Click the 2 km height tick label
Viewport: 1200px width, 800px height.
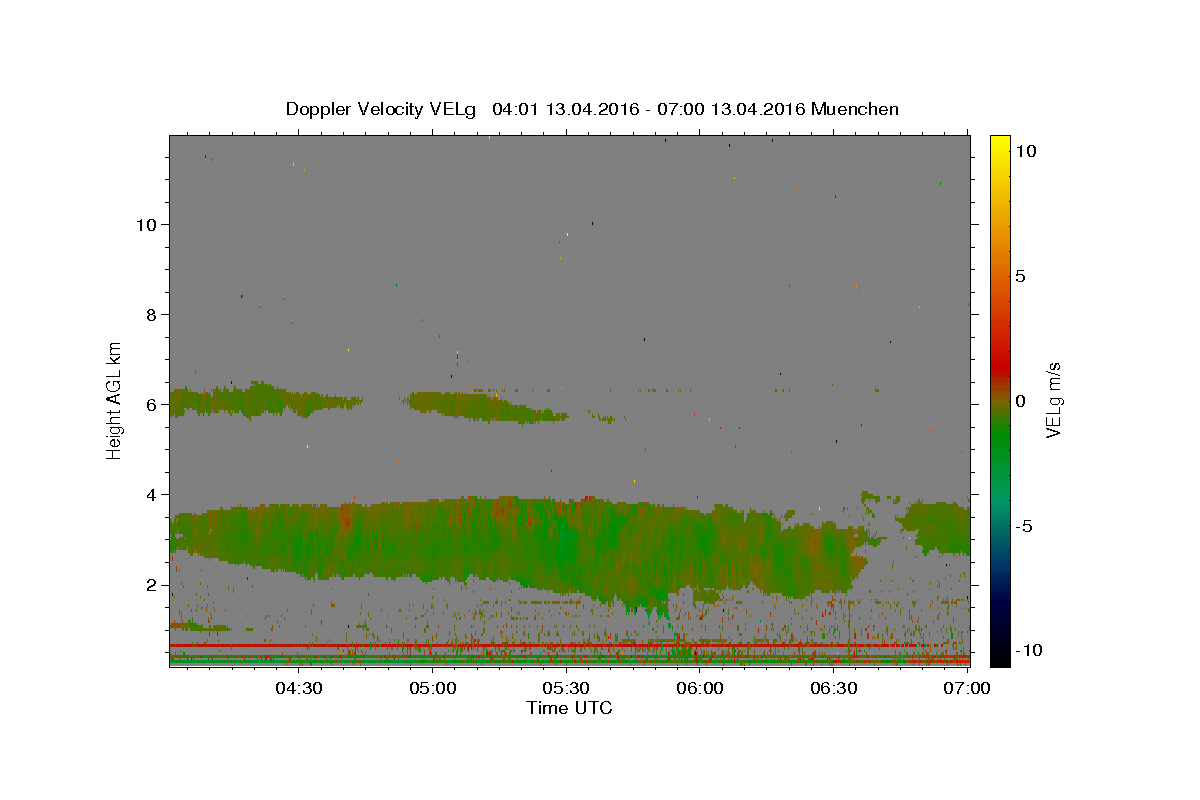(x=151, y=585)
